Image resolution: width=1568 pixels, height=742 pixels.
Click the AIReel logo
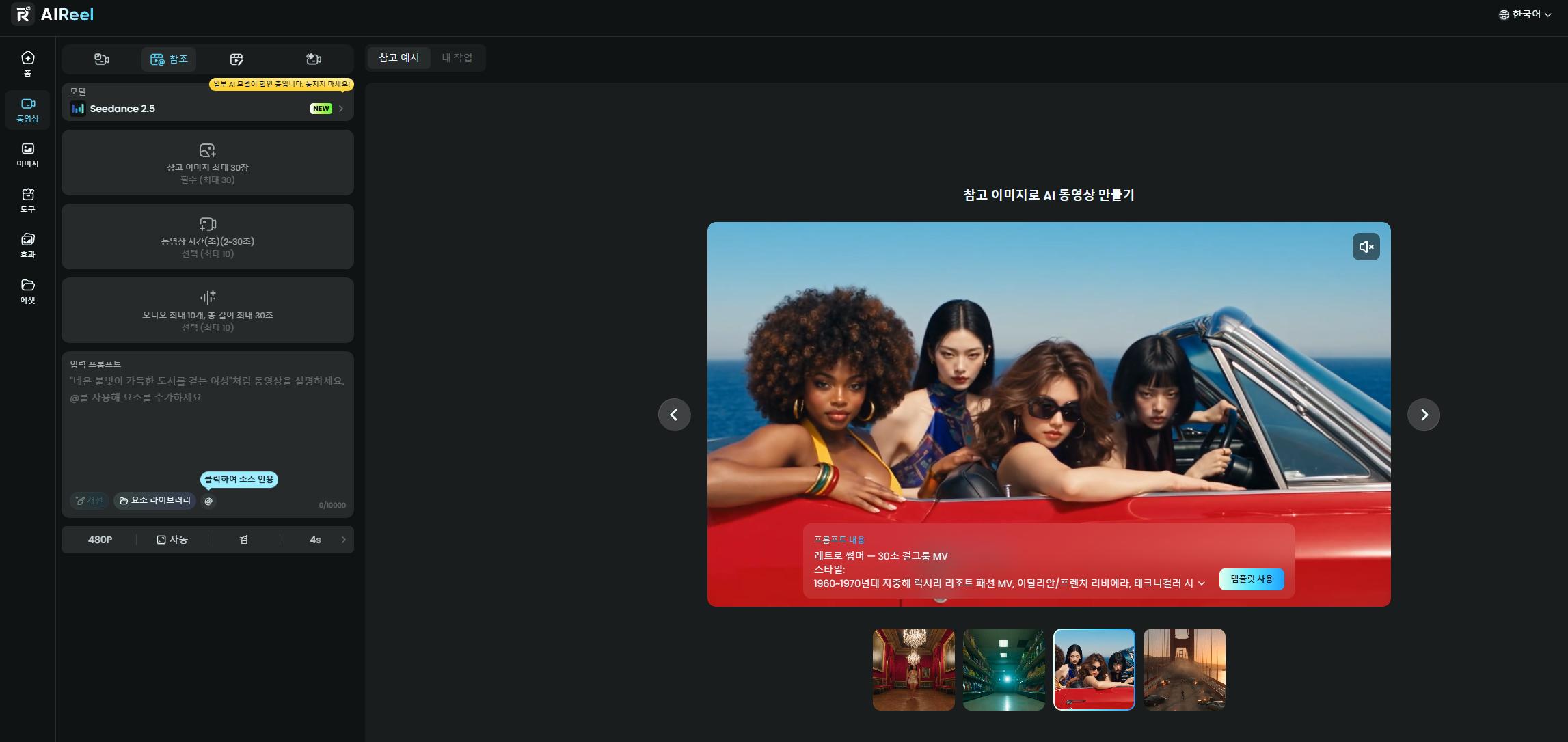coord(53,14)
